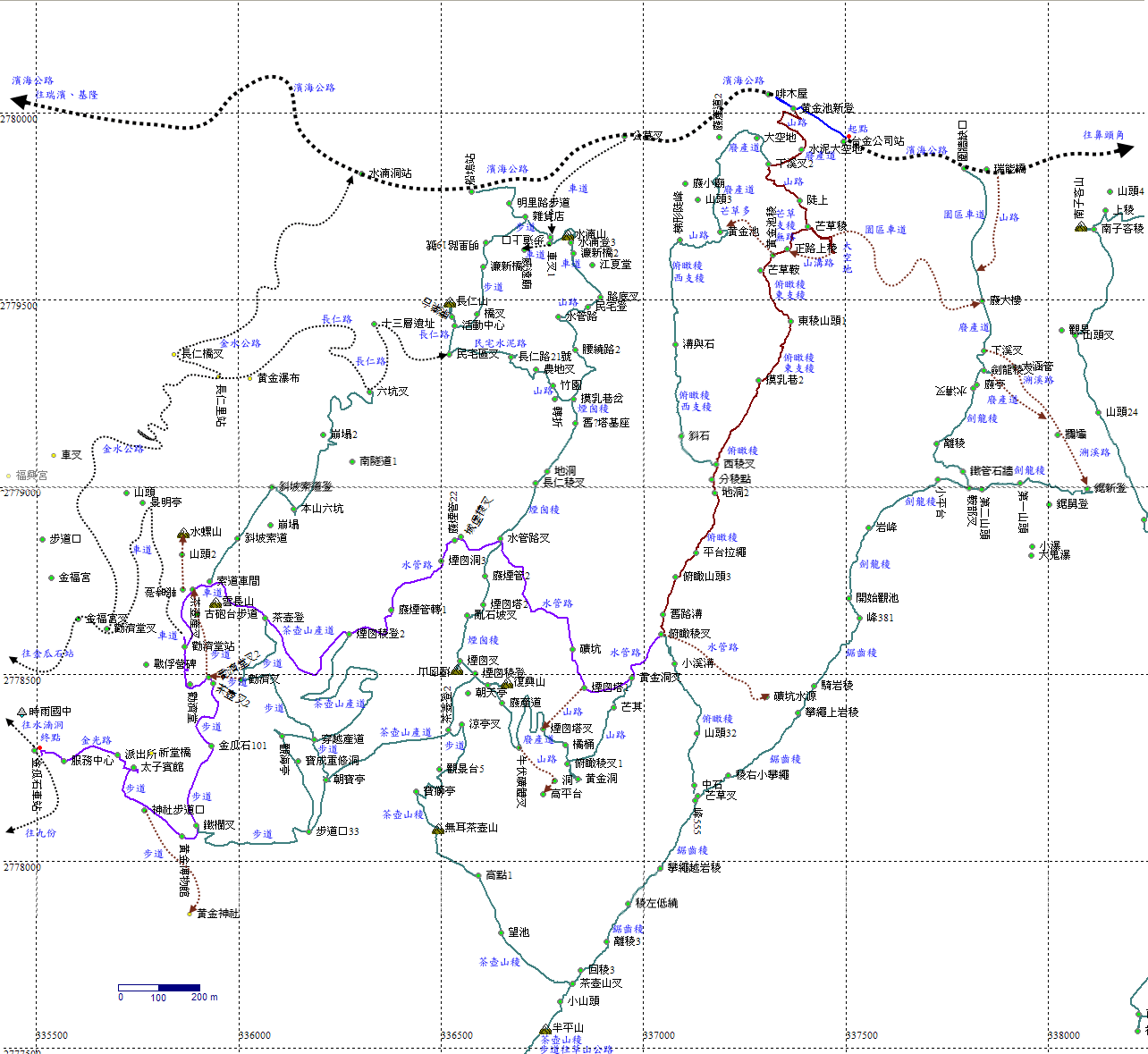Click the black arrowhead toward 往鼻頭角
1148x1054 pixels.
coord(1124,150)
